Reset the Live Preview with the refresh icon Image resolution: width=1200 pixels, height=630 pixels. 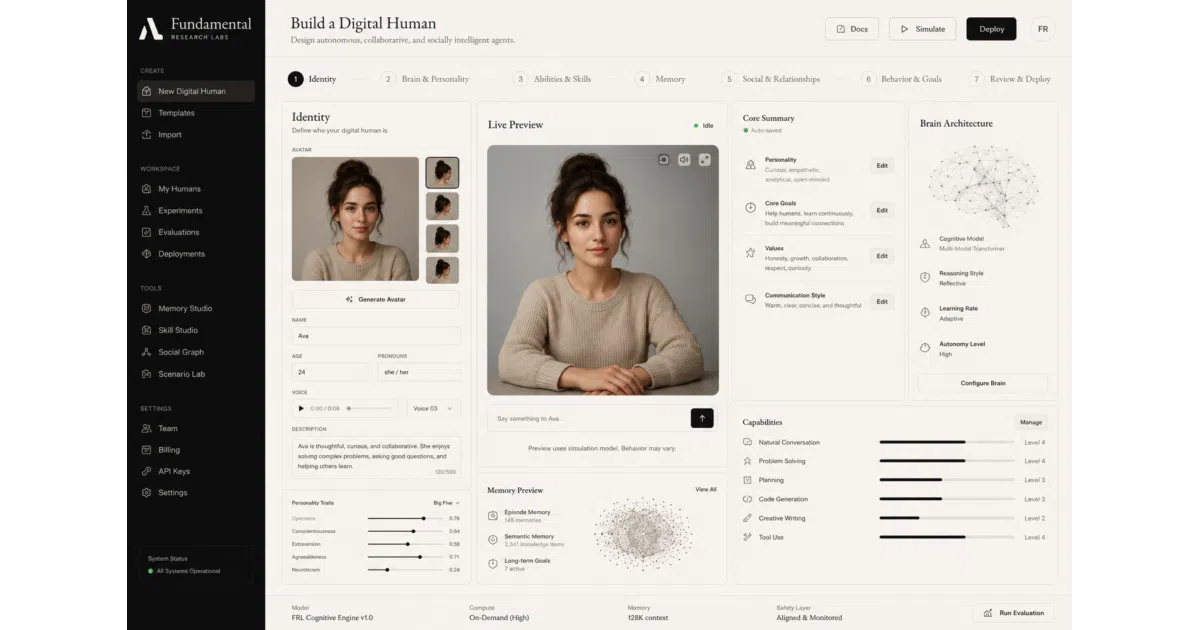(663, 159)
